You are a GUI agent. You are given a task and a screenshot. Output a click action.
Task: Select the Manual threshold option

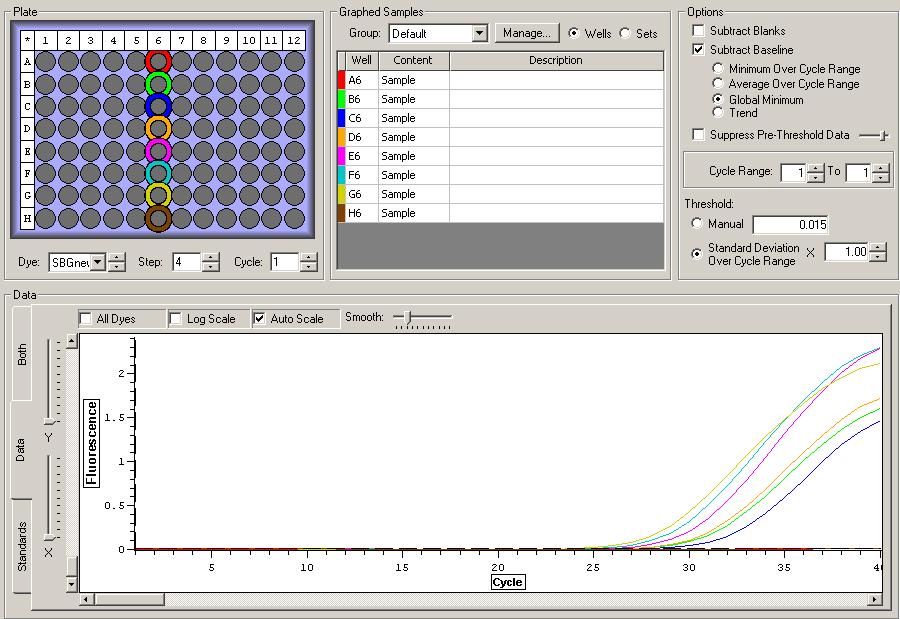pyautogui.click(x=697, y=223)
